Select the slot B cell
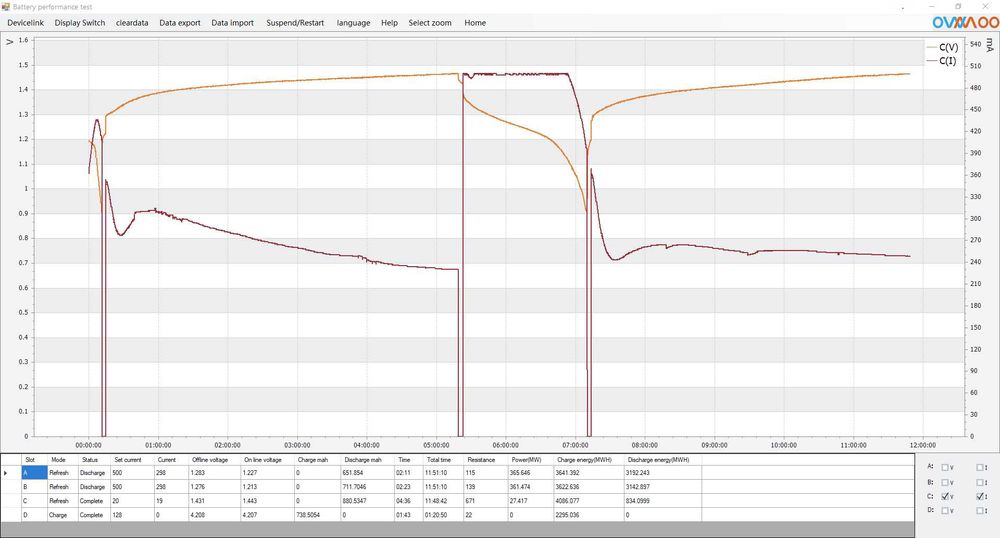 (34, 487)
